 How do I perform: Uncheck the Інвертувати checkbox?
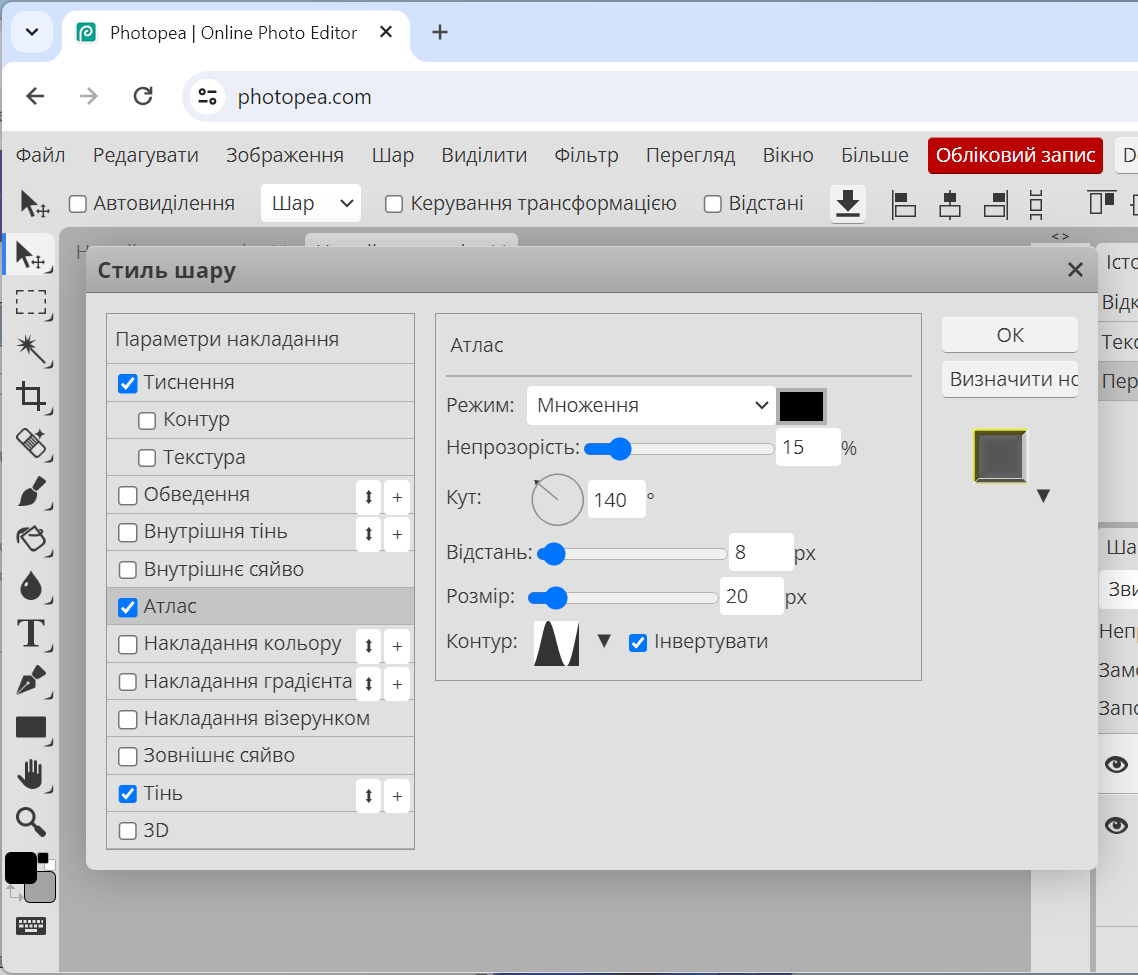tap(638, 642)
